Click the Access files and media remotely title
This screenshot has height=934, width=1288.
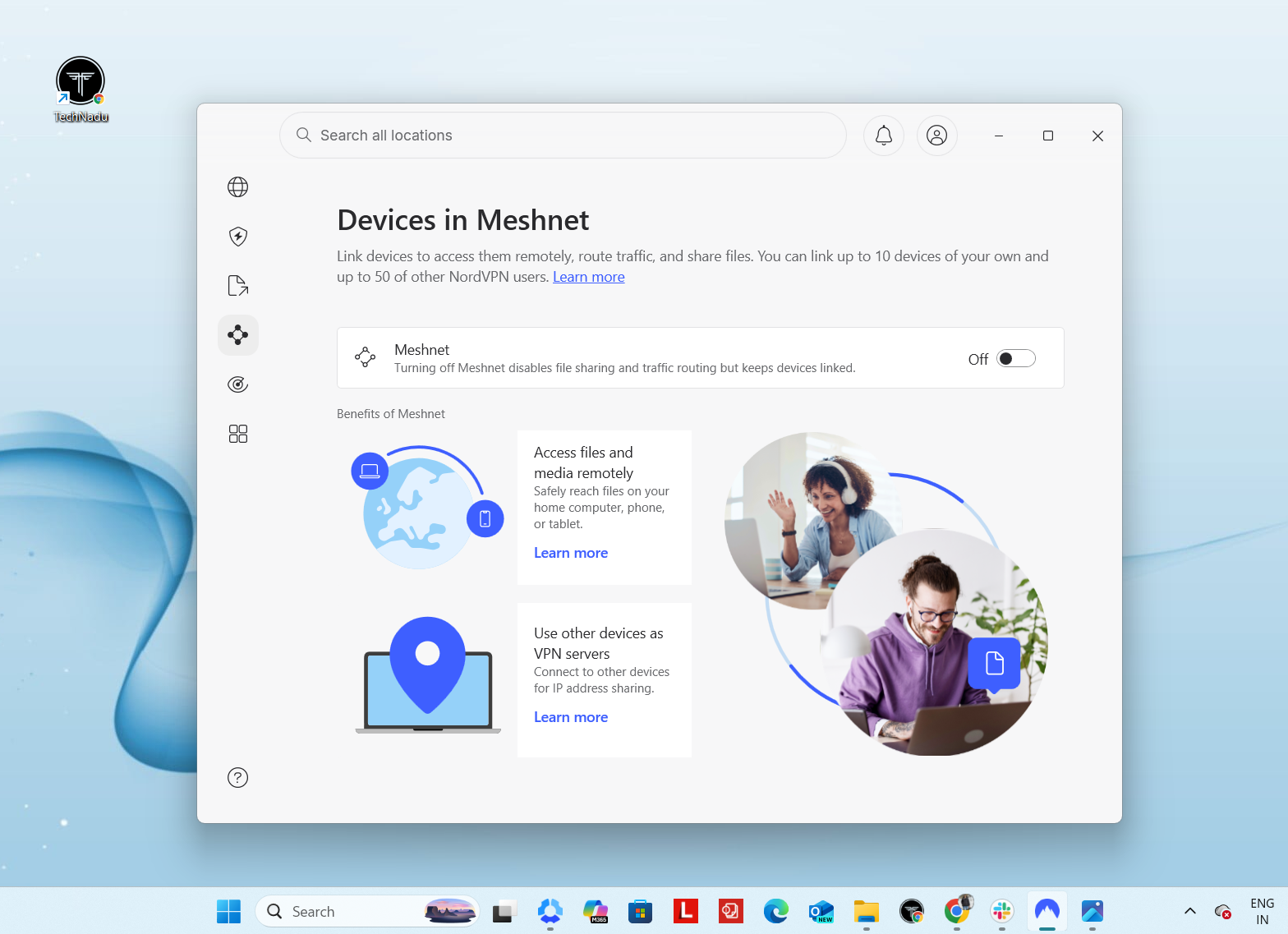[583, 462]
